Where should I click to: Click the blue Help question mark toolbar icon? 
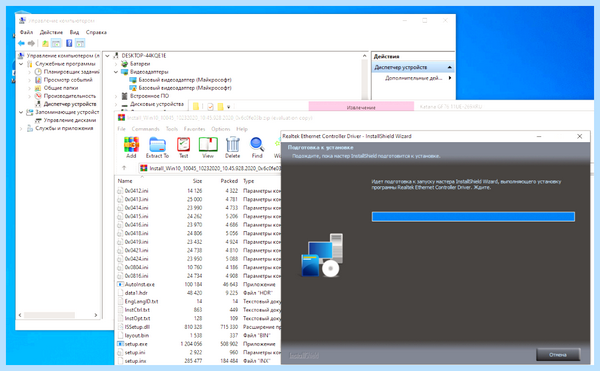(x=69, y=43)
